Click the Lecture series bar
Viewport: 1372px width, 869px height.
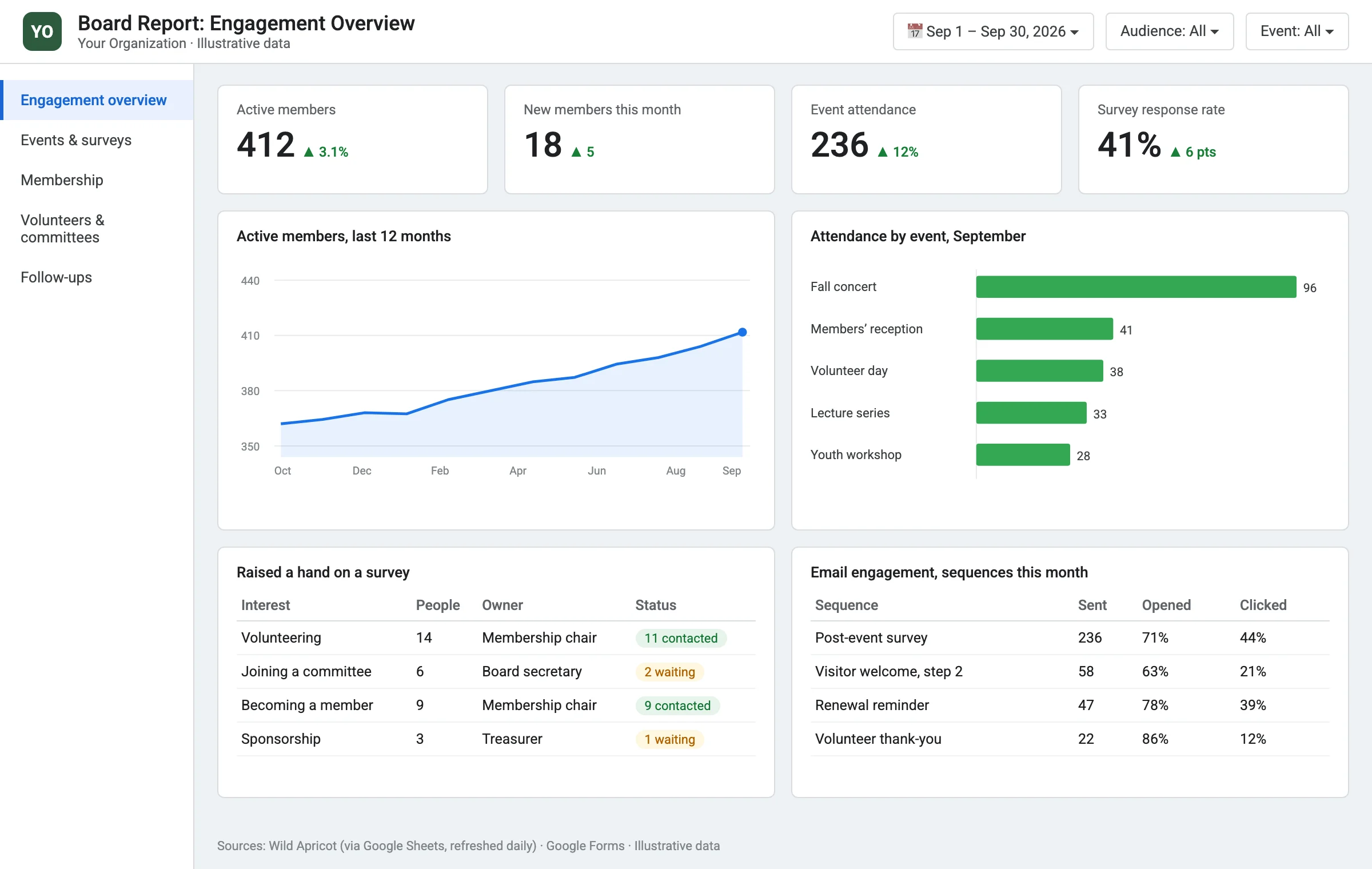(x=1031, y=413)
